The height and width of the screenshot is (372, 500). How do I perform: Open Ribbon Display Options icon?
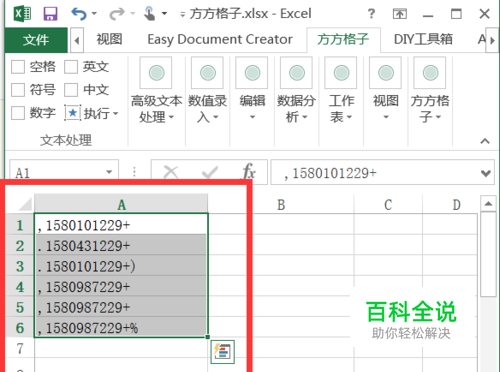point(400,14)
